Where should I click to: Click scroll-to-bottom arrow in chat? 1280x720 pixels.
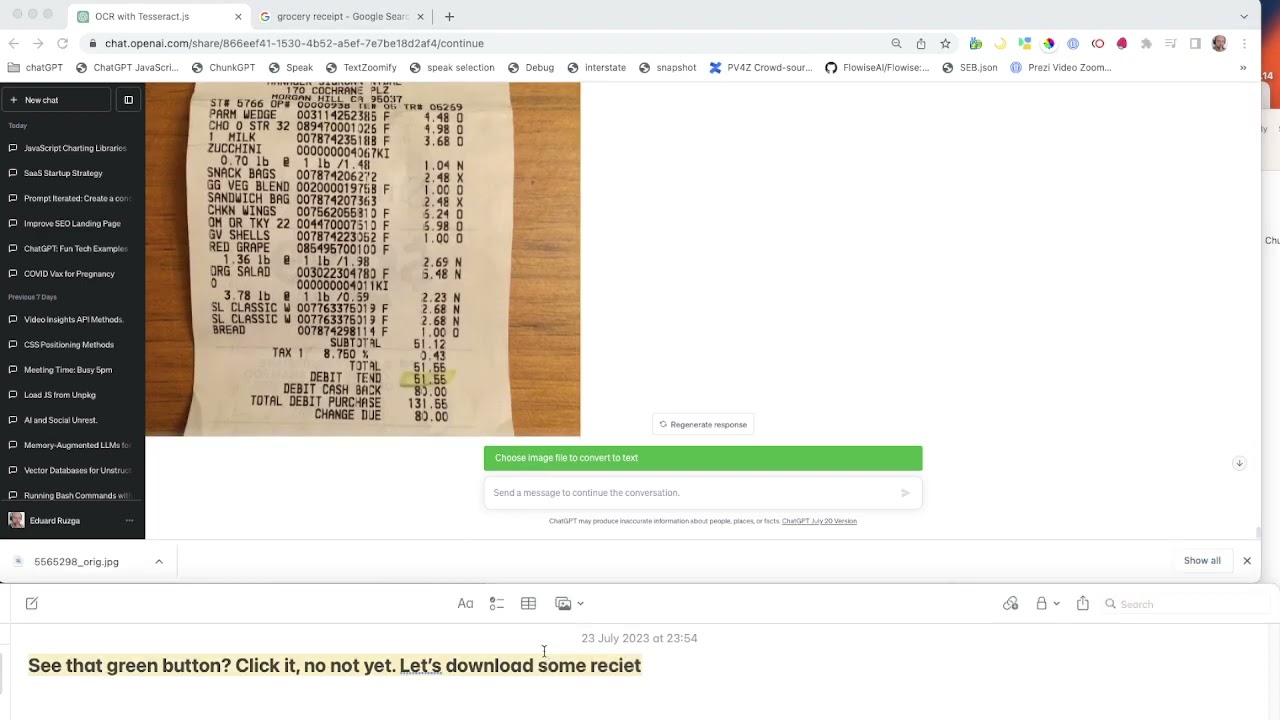(1239, 463)
